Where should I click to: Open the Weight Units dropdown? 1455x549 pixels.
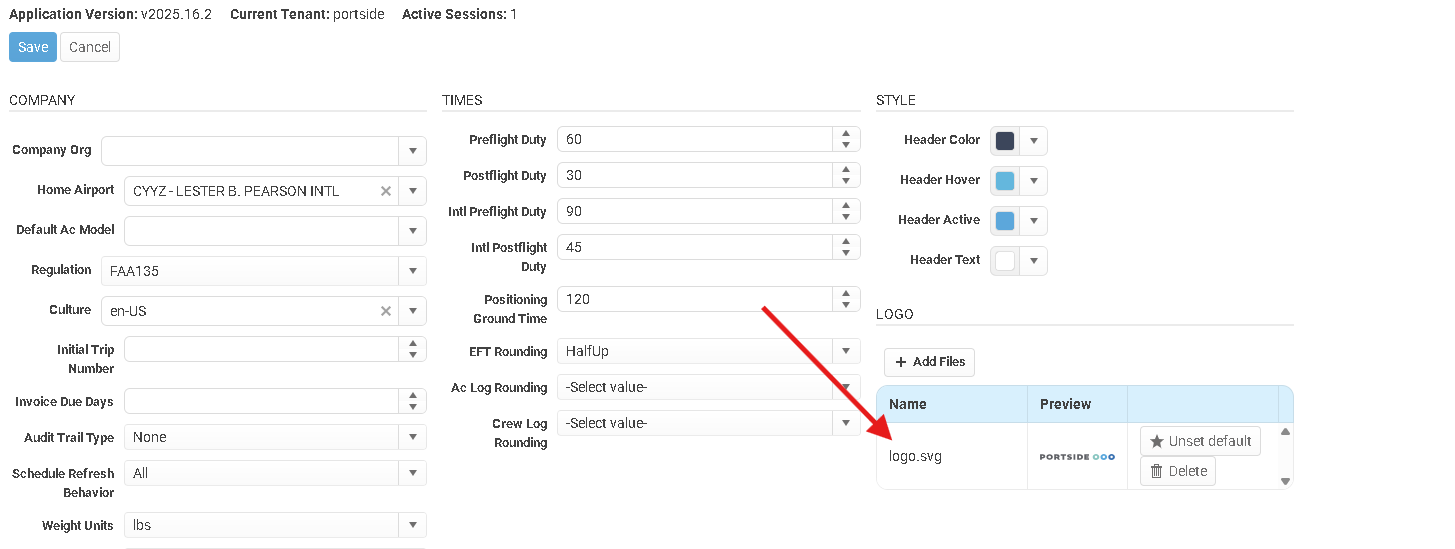tap(412, 525)
